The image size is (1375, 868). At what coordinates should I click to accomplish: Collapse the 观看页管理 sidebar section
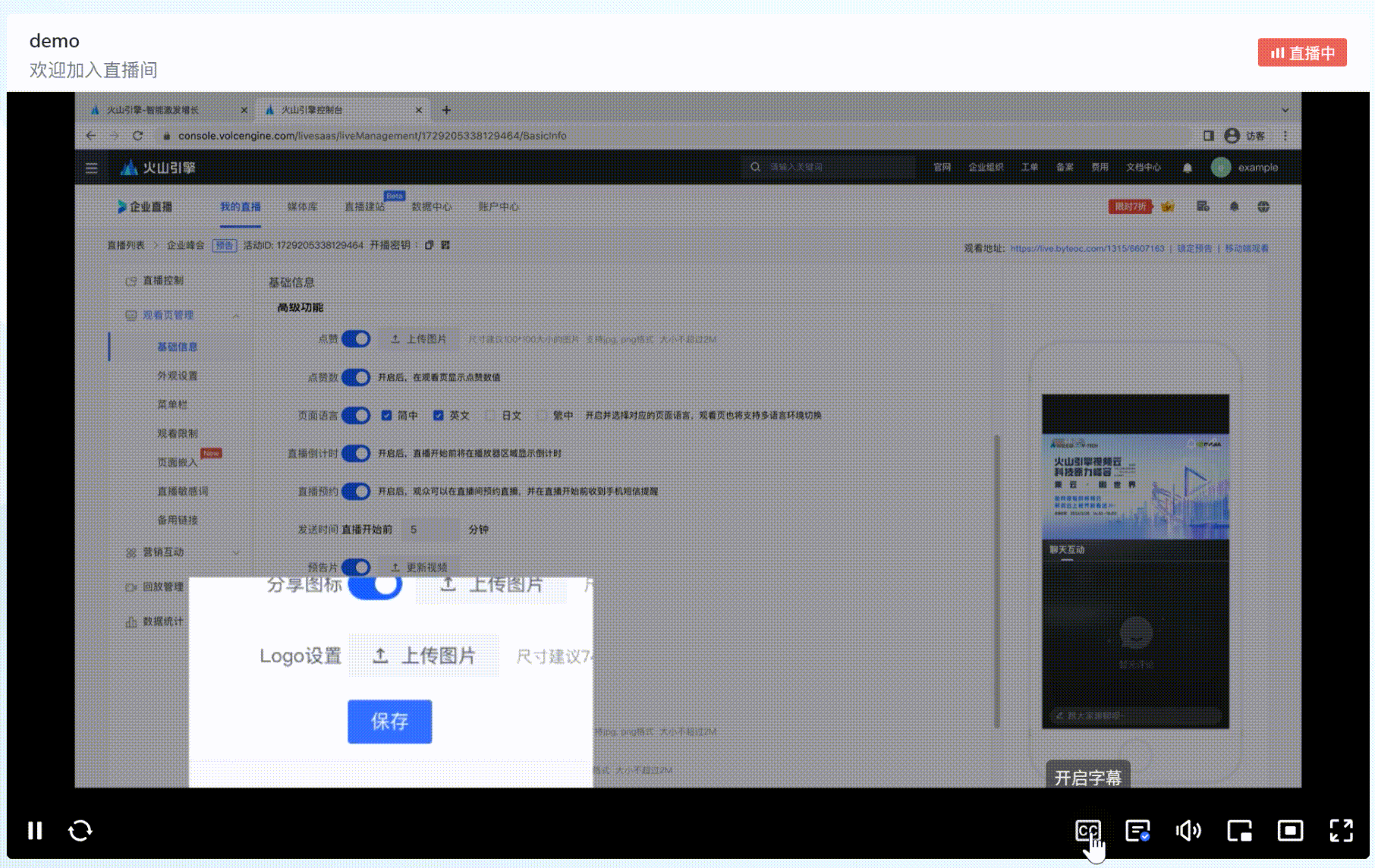236,316
